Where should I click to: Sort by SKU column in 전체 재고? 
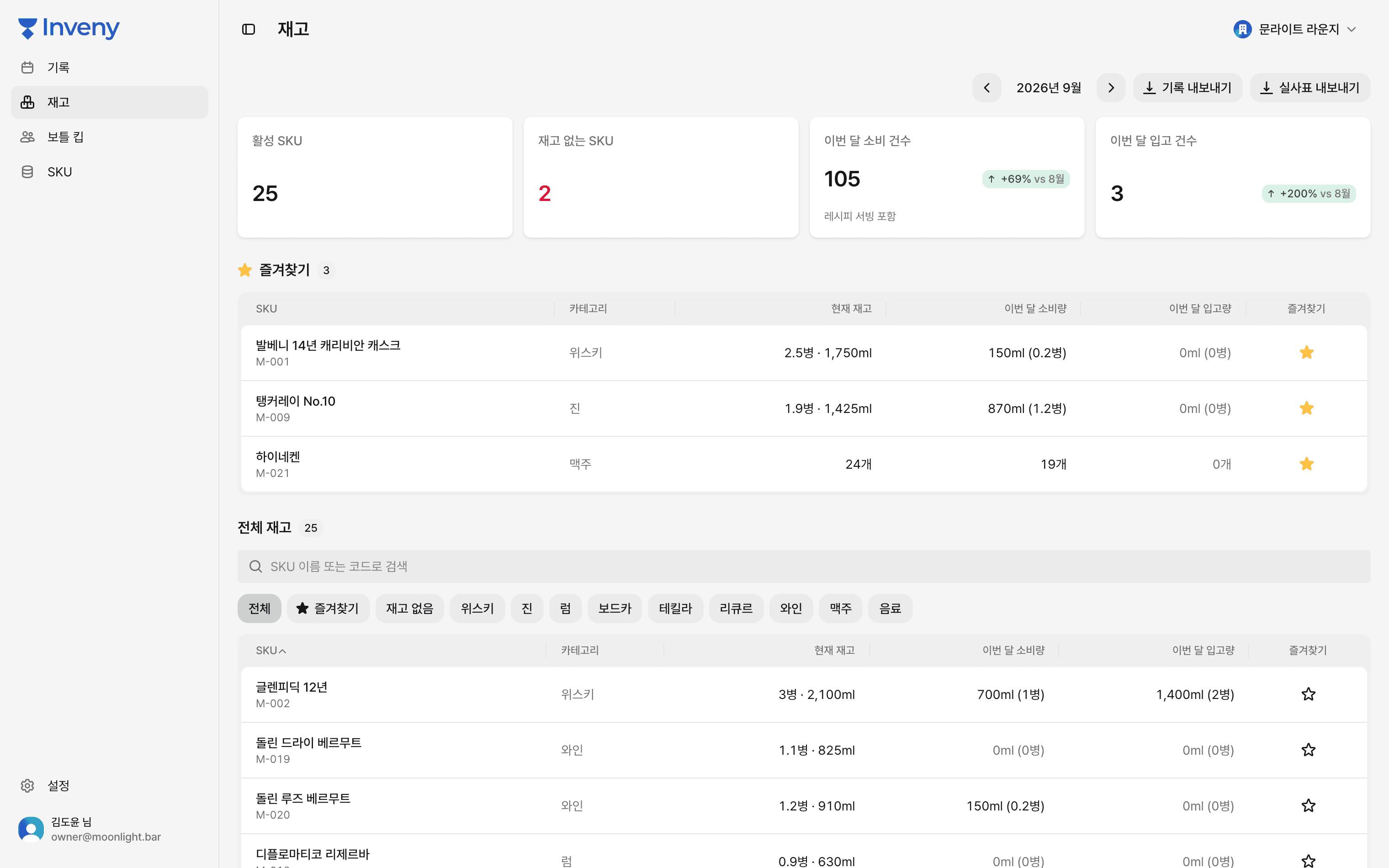271,651
